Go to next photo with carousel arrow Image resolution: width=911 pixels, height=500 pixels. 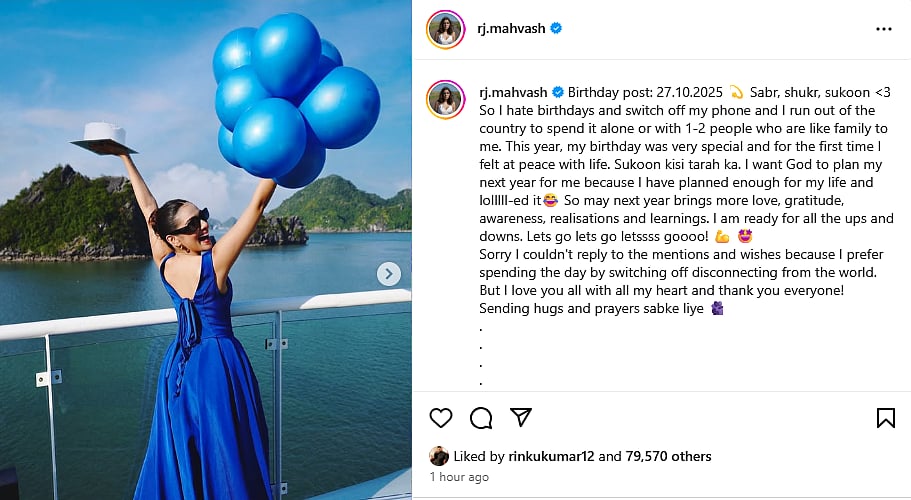pyautogui.click(x=389, y=274)
